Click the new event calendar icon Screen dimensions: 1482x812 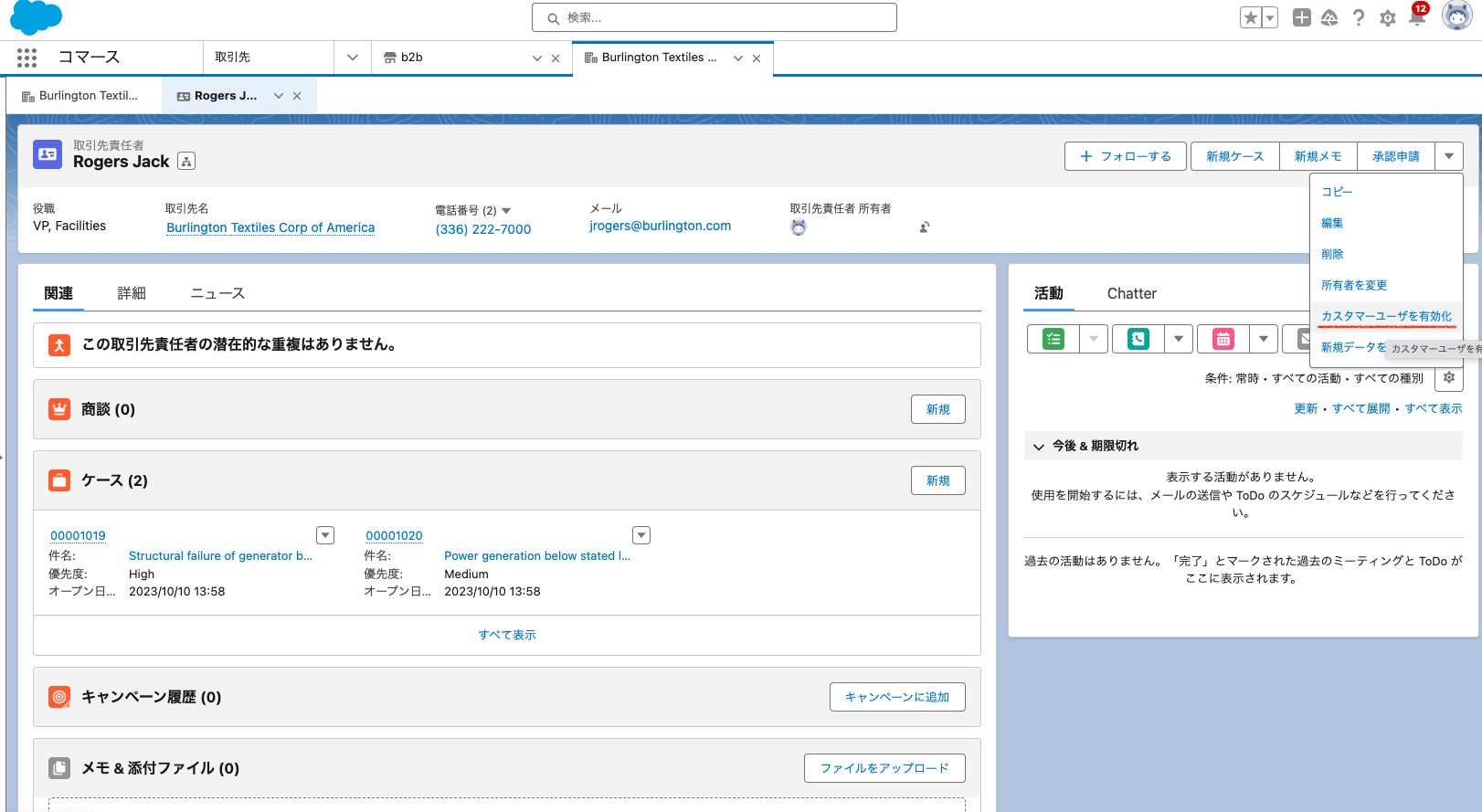pyautogui.click(x=1223, y=339)
